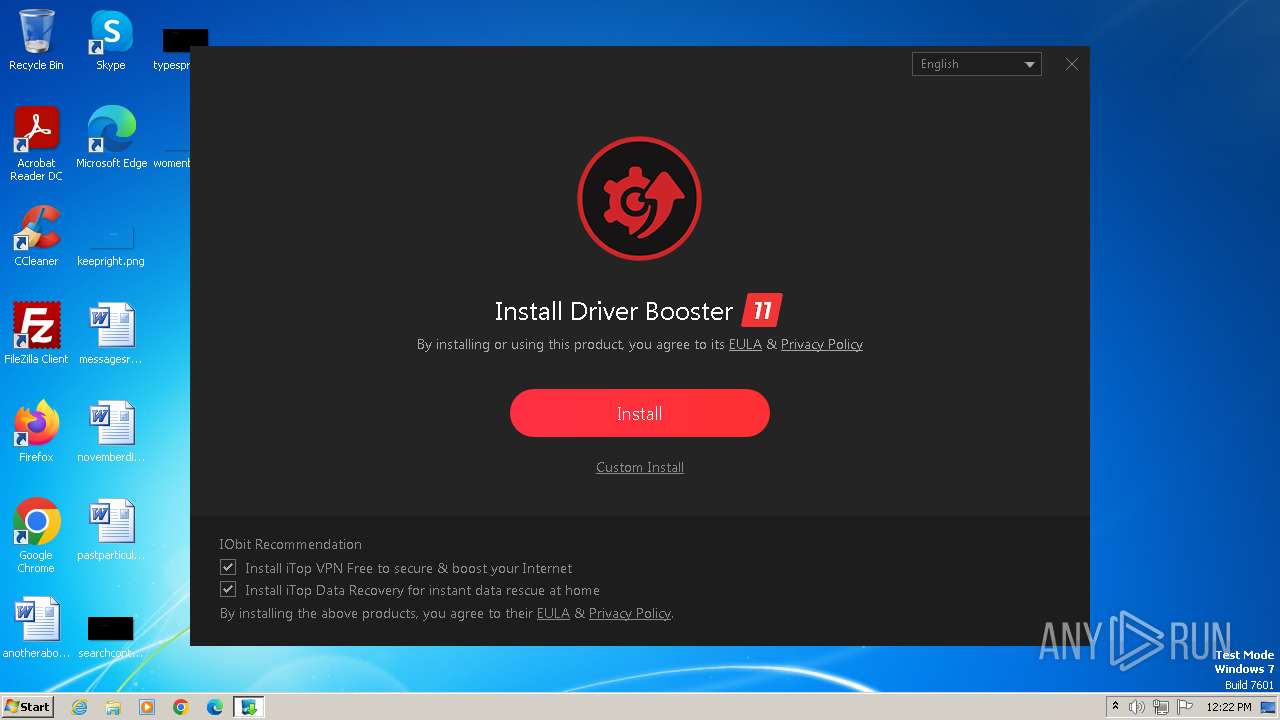Select the messagesr... Word document
This screenshot has height=720, width=1280.
point(111,334)
